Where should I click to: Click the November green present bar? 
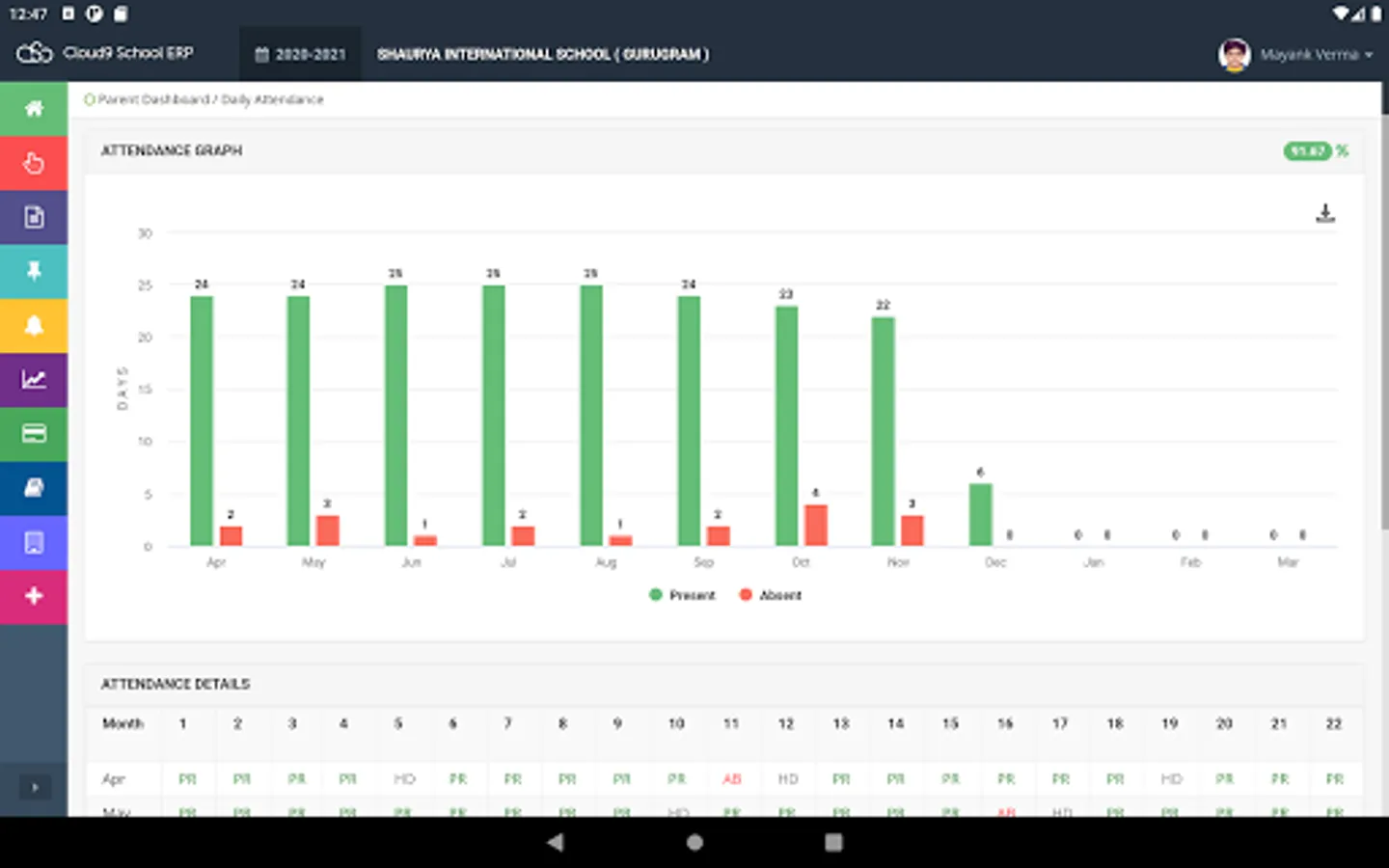click(884, 431)
